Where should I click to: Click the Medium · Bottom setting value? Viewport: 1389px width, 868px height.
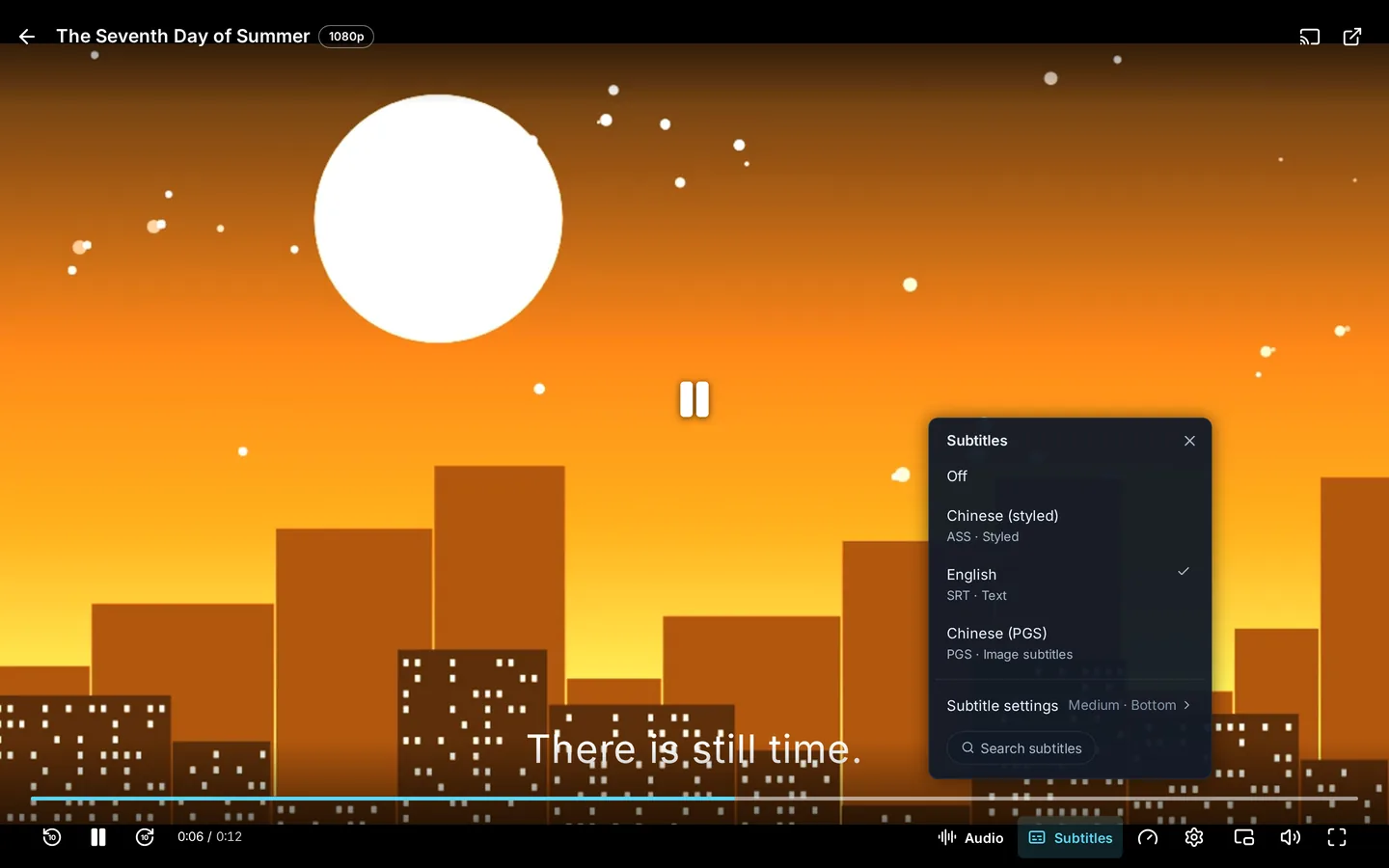pos(1123,706)
